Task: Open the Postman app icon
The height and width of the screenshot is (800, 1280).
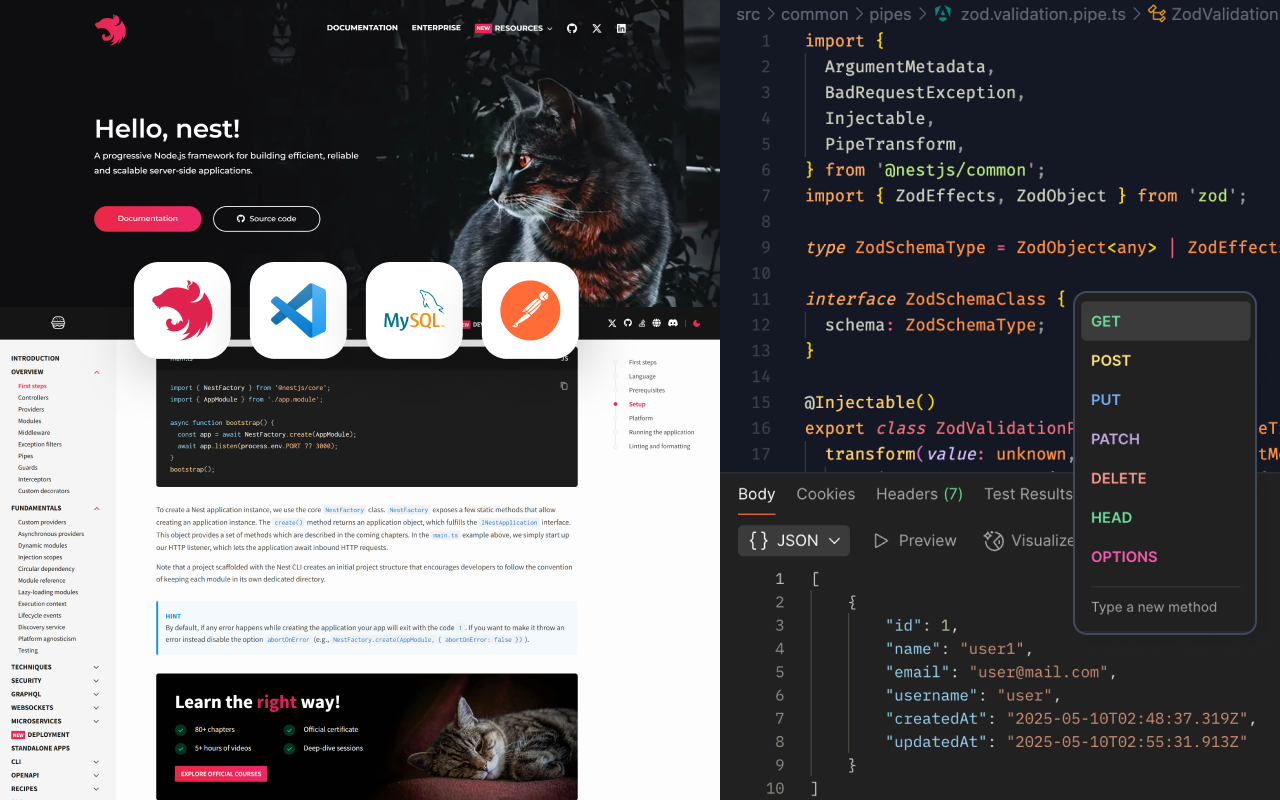Action: click(x=530, y=310)
